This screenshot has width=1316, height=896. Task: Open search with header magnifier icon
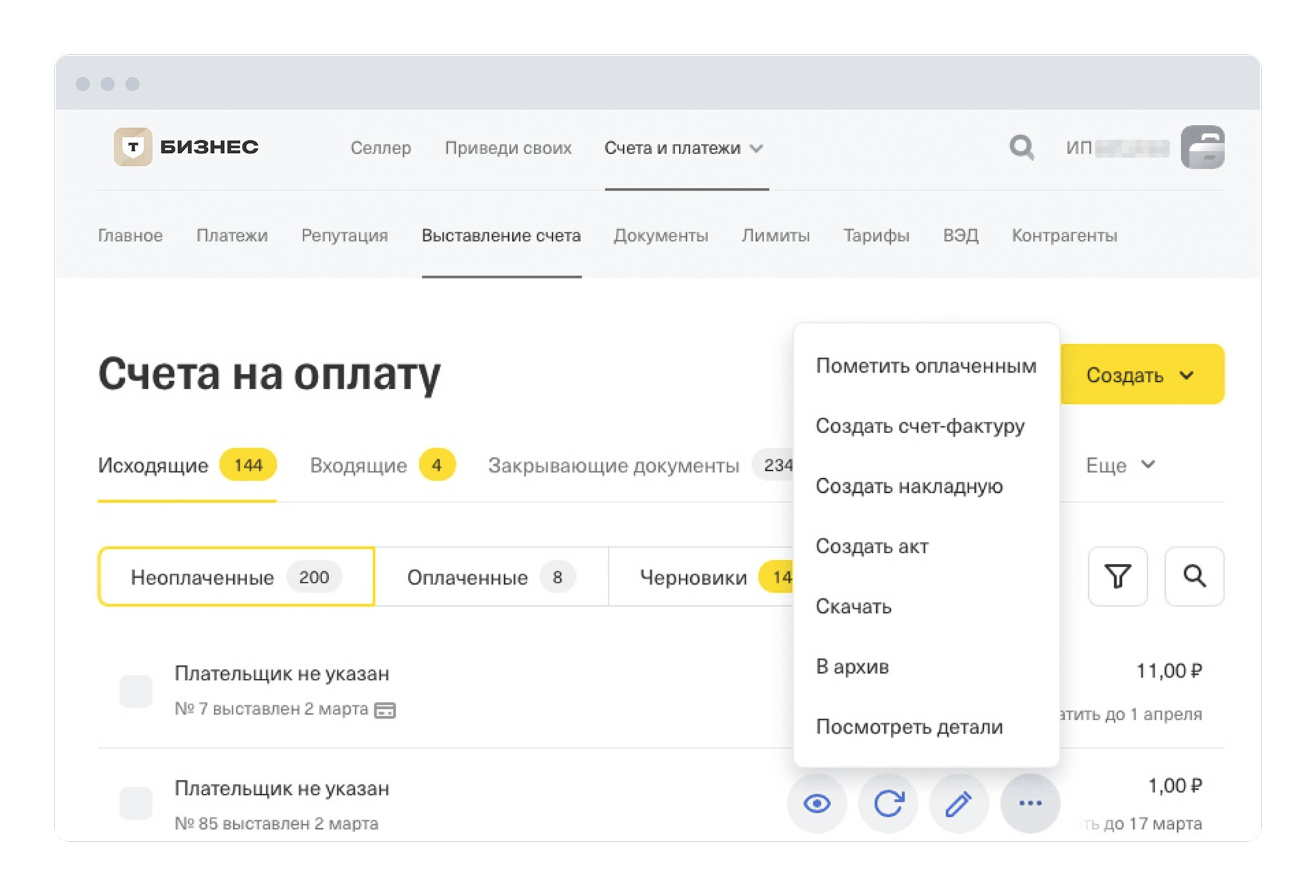[x=1021, y=147]
